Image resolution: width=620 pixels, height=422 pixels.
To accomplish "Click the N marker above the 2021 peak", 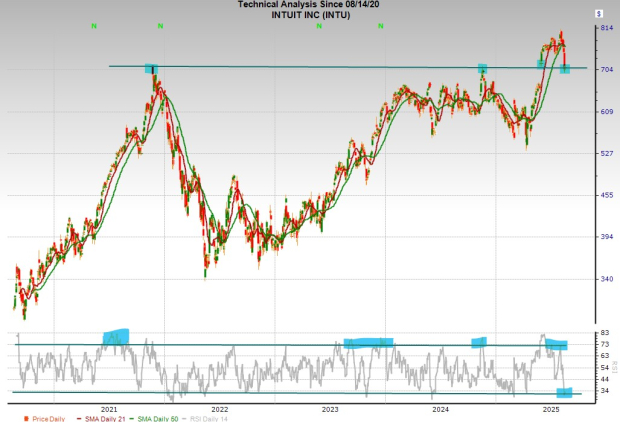I will (160, 25).
